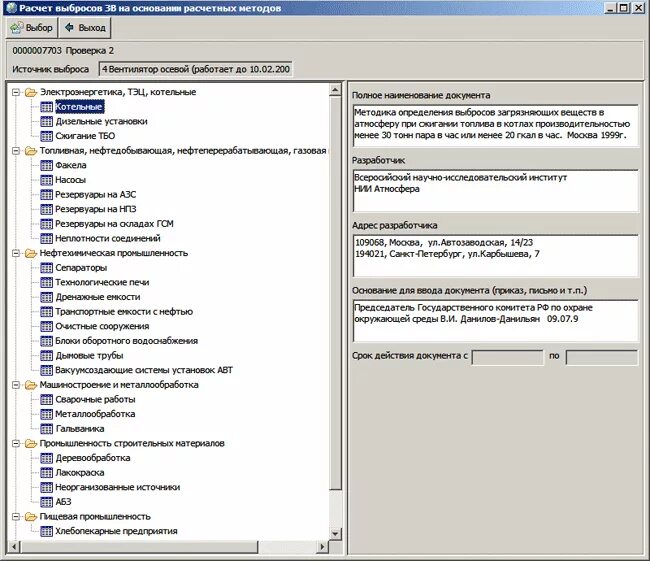Viewport: 650px width, 561px height.
Task: Click the table icon next to Котельные
Action: [x=46, y=107]
